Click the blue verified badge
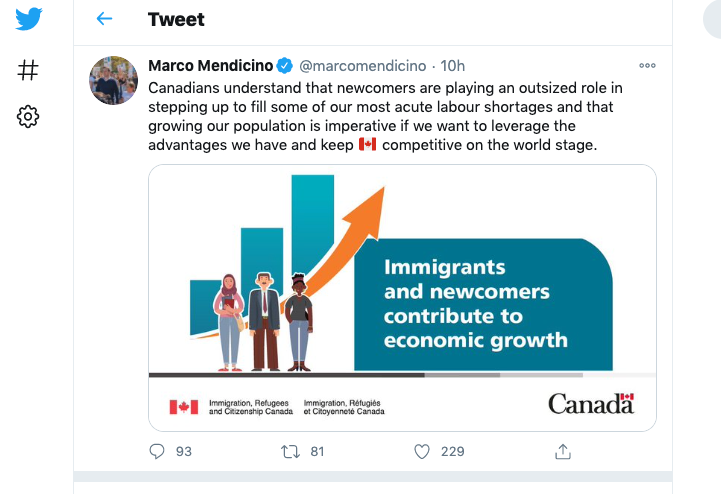This screenshot has height=494, width=721. 285,66
